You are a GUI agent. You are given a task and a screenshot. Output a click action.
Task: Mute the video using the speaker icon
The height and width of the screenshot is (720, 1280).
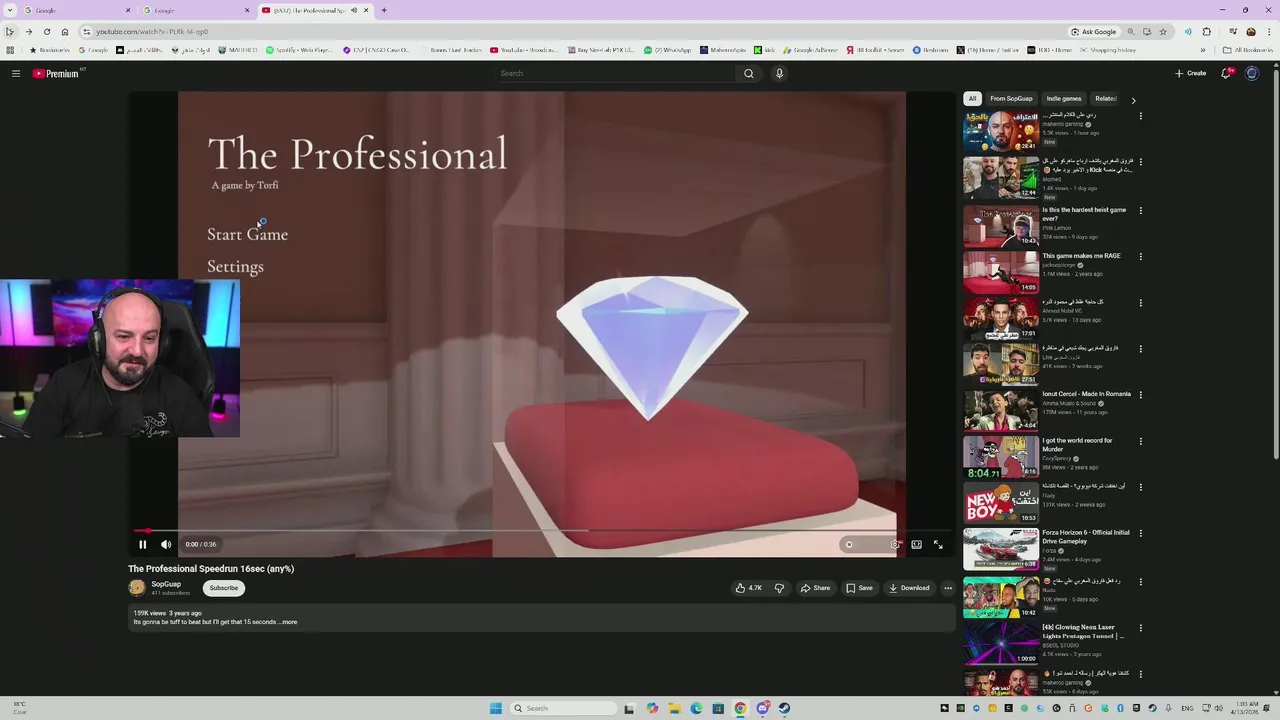[x=166, y=545]
